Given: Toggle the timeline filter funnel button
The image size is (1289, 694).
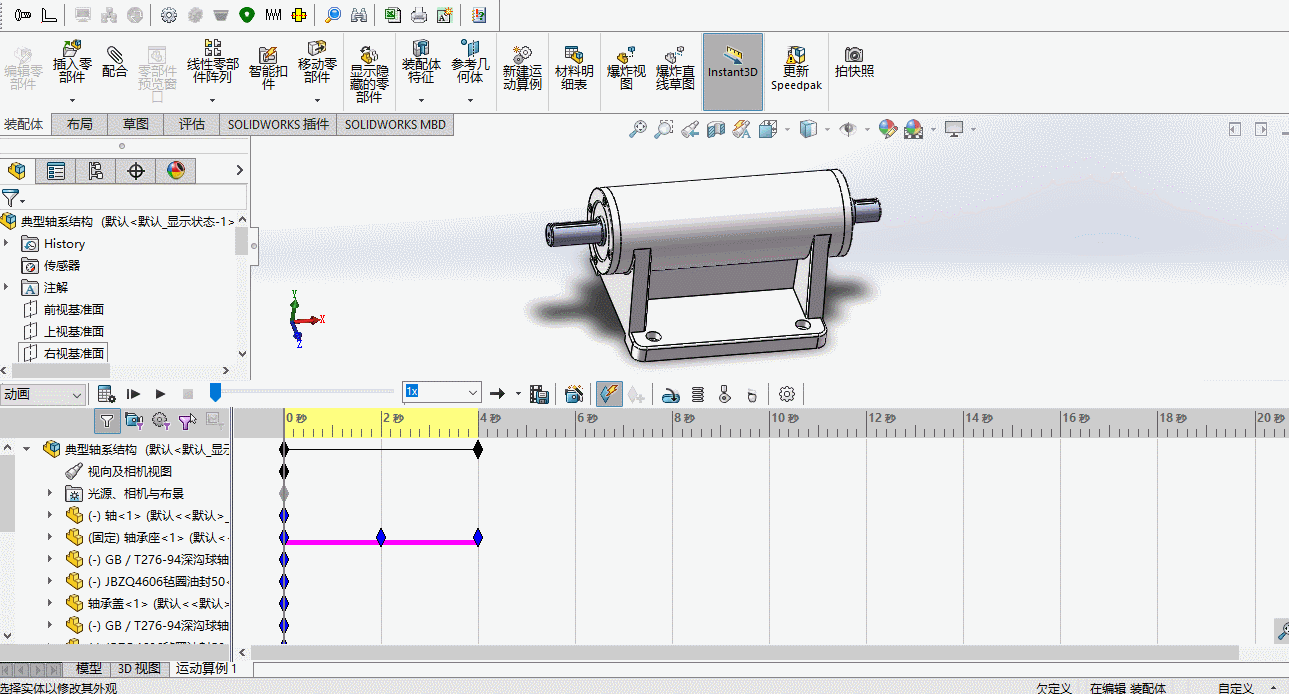Looking at the screenshot, I should tap(107, 420).
